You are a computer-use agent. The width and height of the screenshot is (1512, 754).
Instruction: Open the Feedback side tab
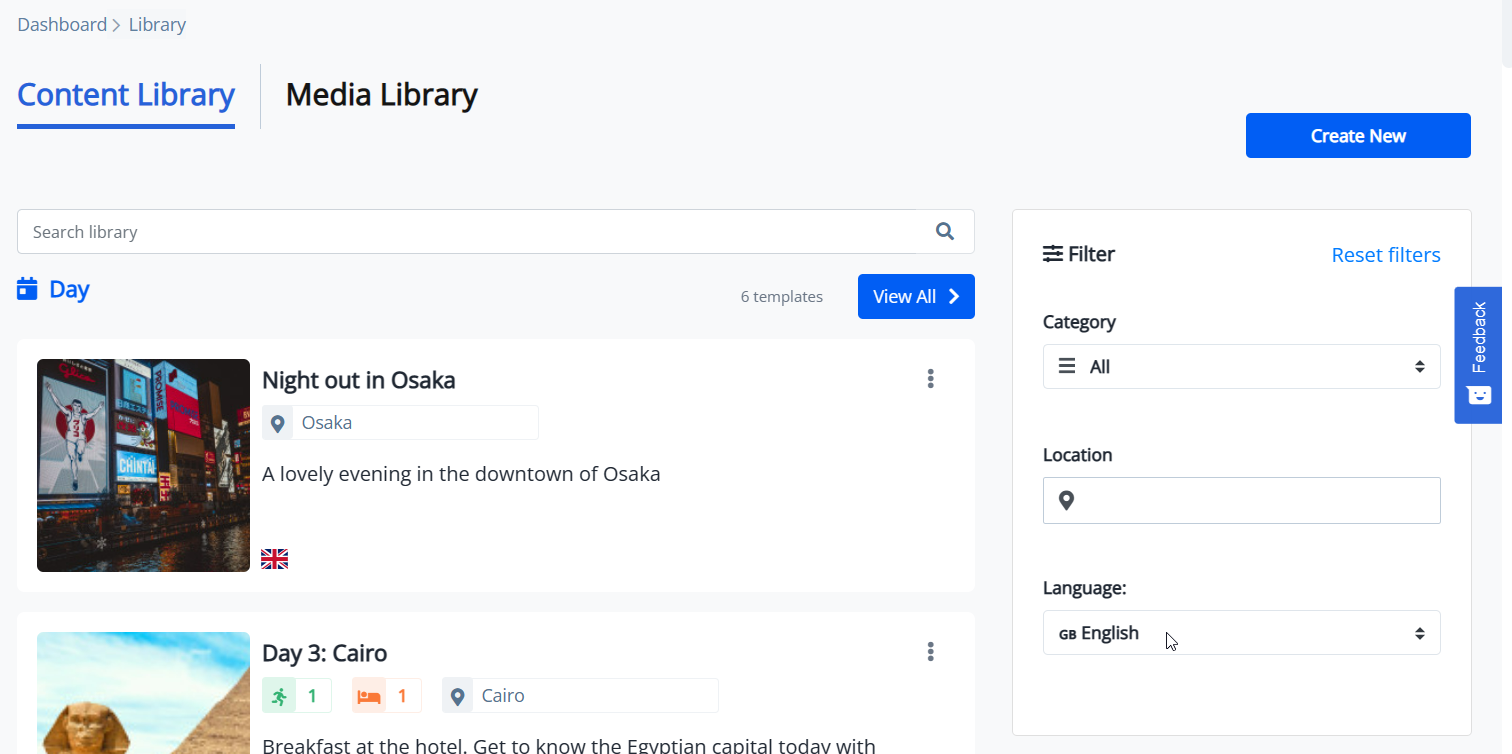(1478, 355)
